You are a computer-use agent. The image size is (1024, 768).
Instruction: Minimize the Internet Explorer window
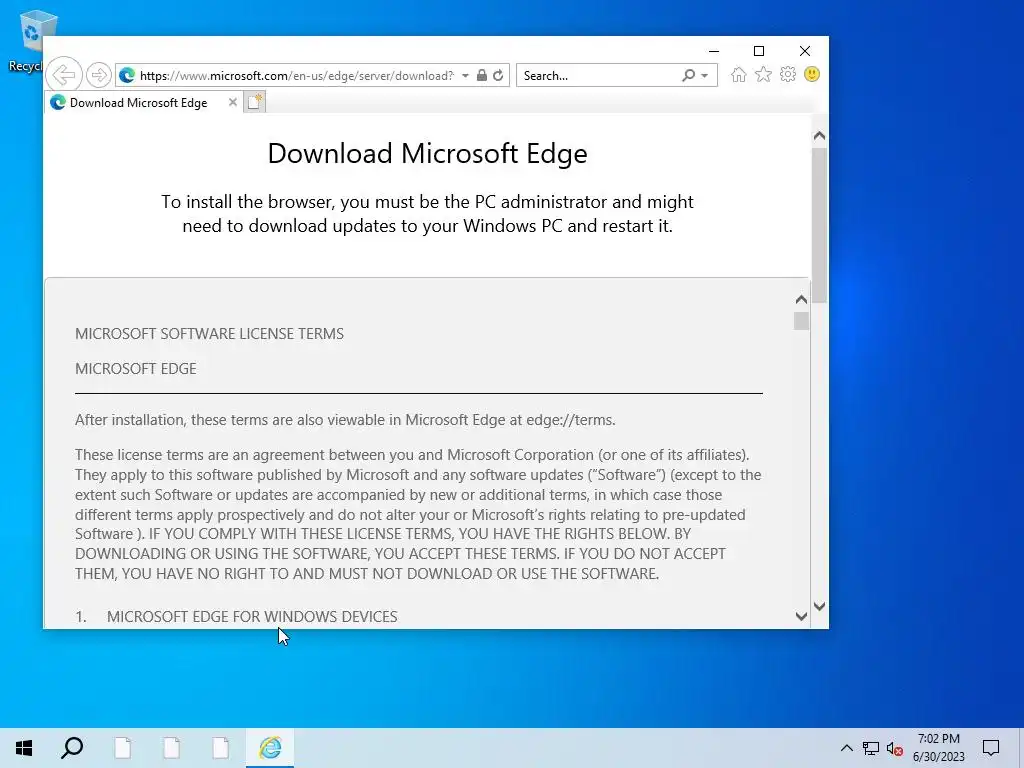(714, 51)
